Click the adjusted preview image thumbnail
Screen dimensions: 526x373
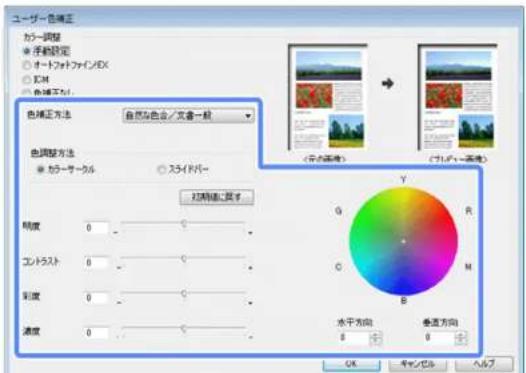458,97
